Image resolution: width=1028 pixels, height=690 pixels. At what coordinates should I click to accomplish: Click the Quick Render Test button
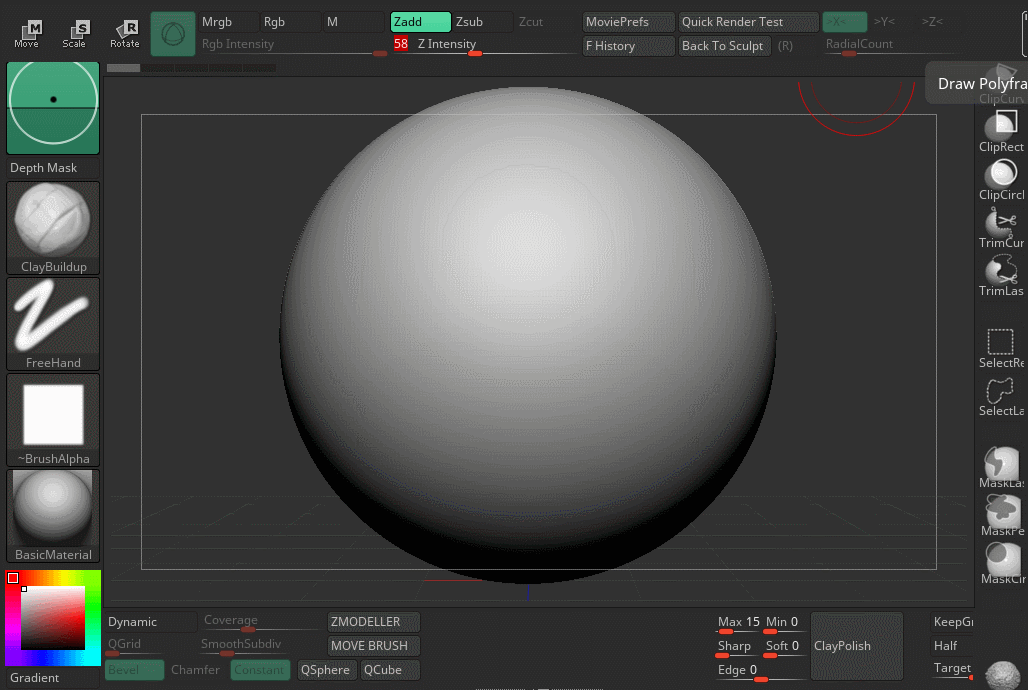(x=747, y=22)
